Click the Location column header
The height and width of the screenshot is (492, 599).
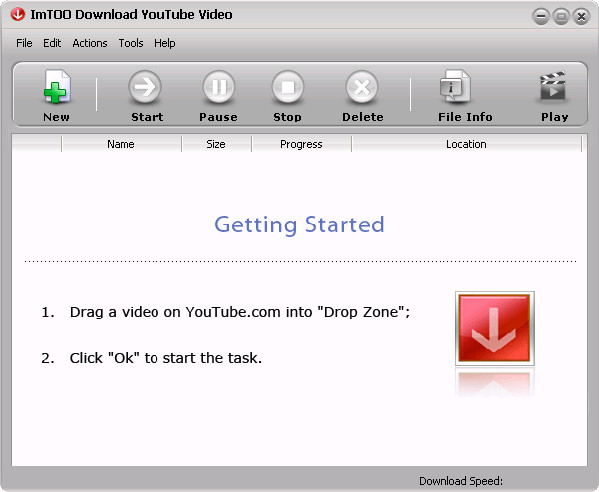(x=466, y=144)
